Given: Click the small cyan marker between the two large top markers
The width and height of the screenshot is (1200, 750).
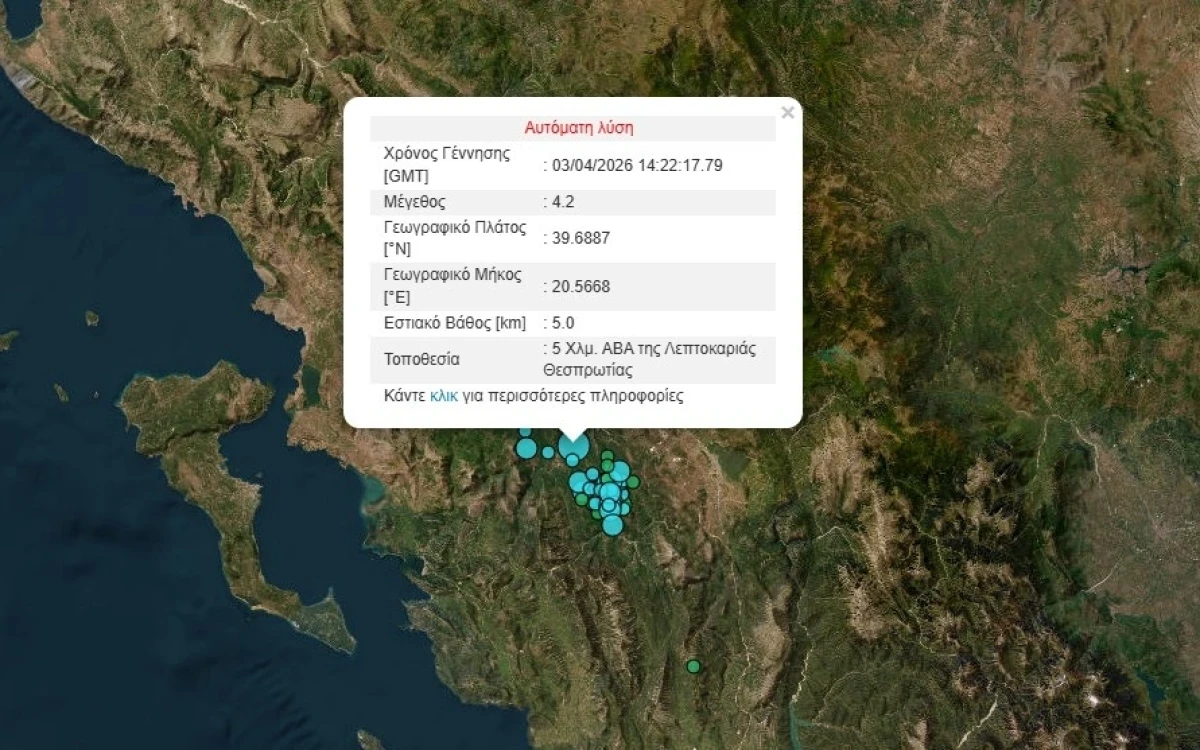Looking at the screenshot, I should [548, 453].
